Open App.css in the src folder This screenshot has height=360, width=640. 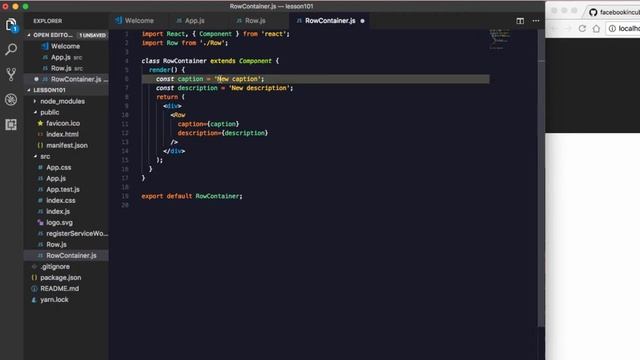click(x=58, y=167)
